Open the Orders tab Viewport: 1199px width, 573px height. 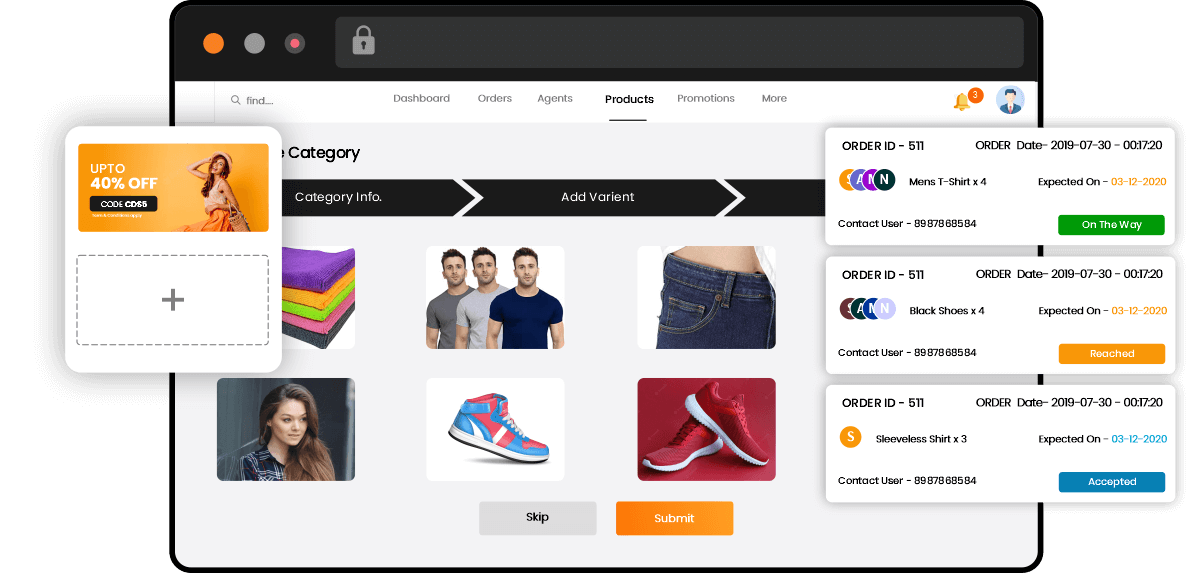[495, 99]
